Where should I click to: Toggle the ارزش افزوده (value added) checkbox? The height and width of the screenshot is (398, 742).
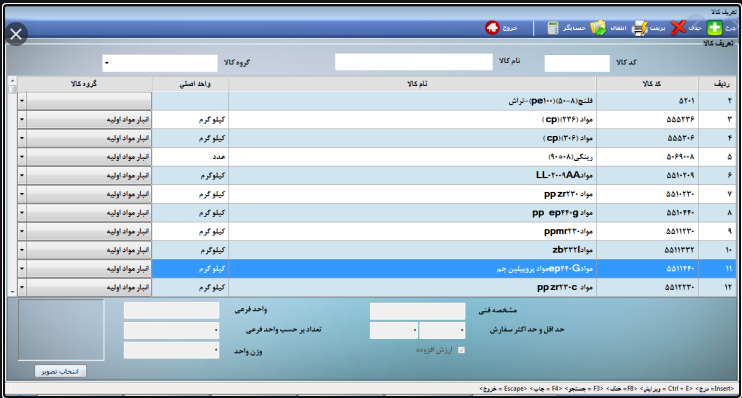(461, 350)
